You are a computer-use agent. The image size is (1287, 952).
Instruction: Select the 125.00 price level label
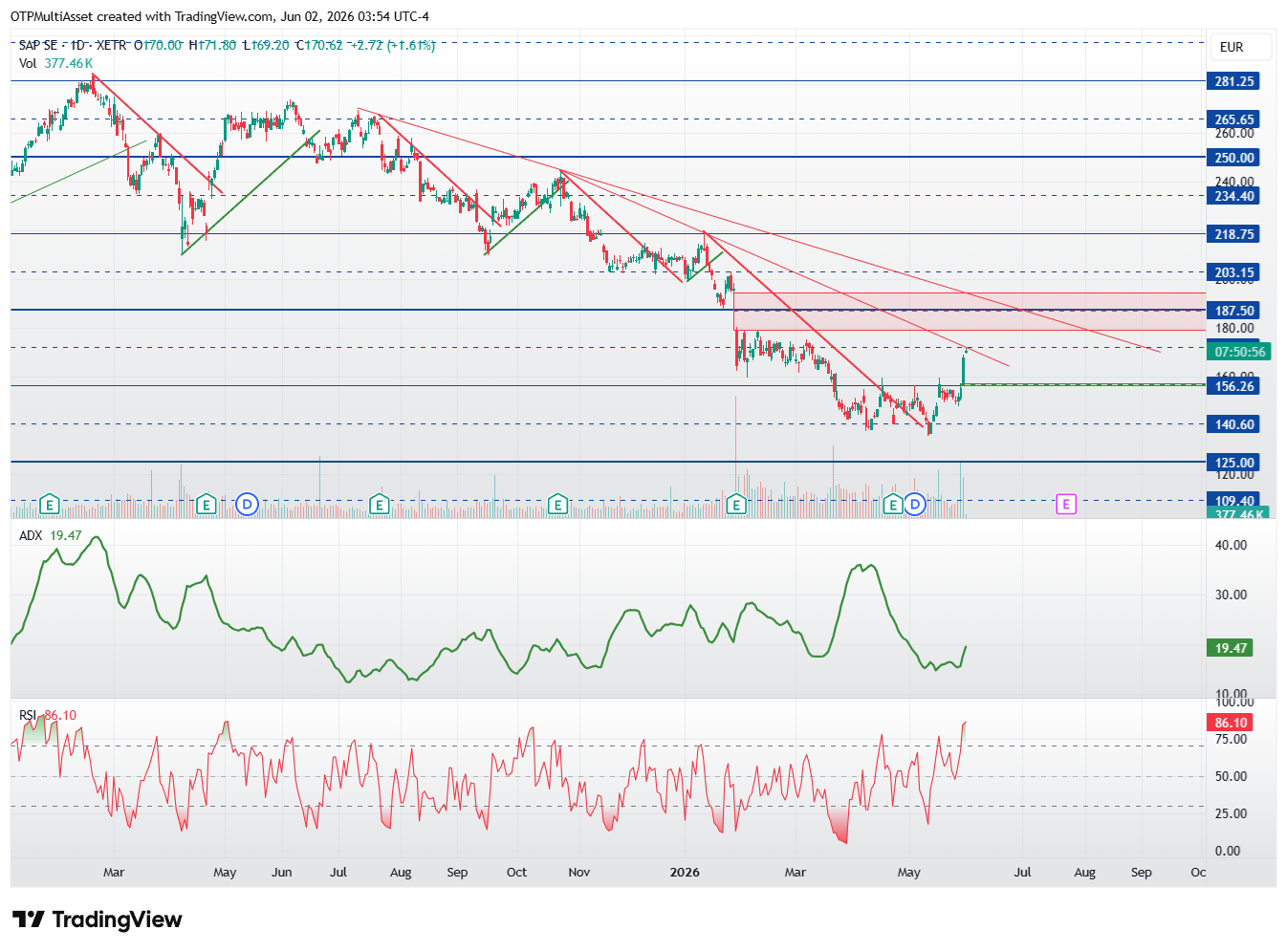(1233, 463)
